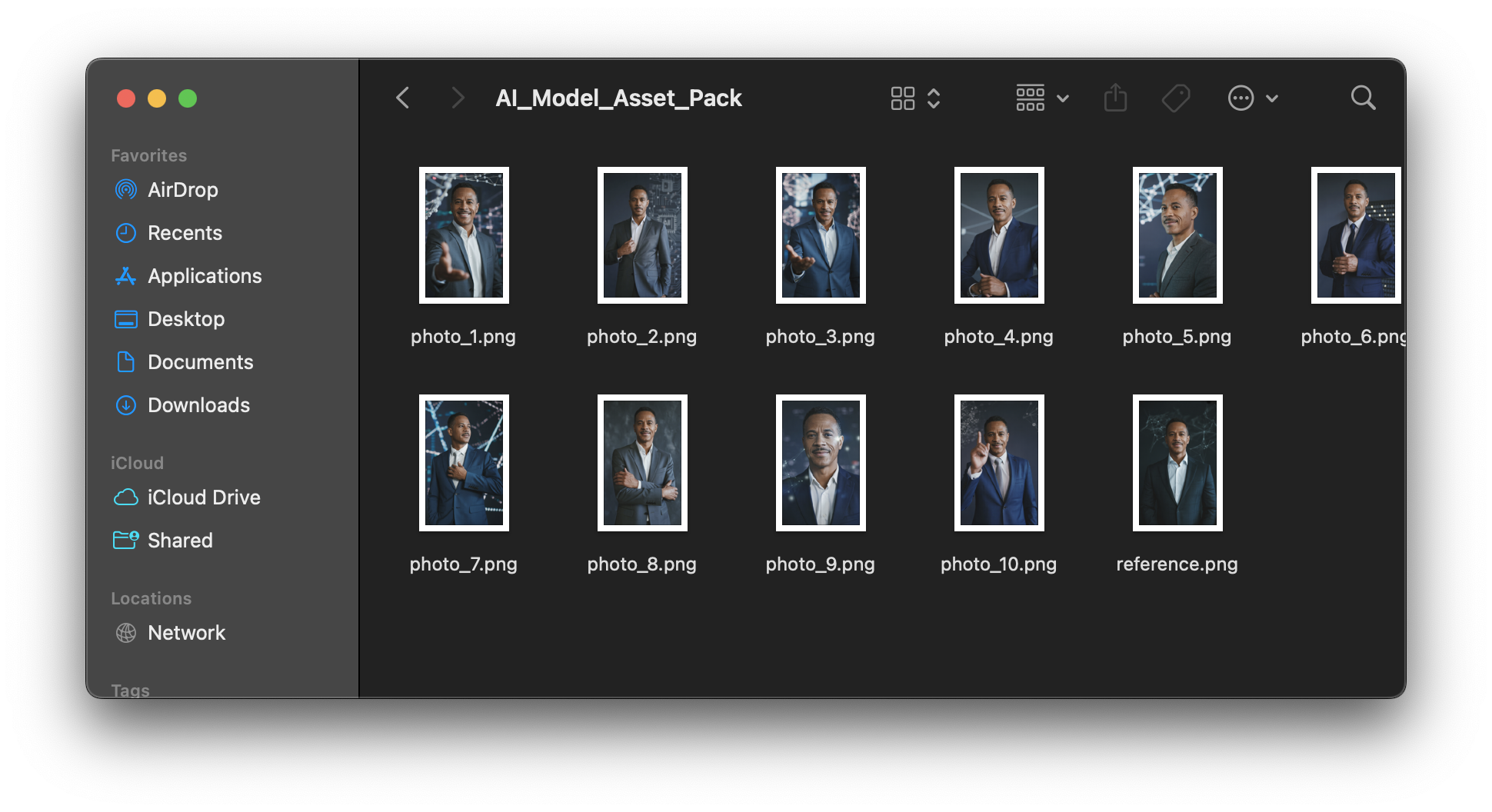Viewport: 1492px width, 812px height.
Task: Open the Group By dropdown
Action: pyautogui.click(x=1042, y=98)
